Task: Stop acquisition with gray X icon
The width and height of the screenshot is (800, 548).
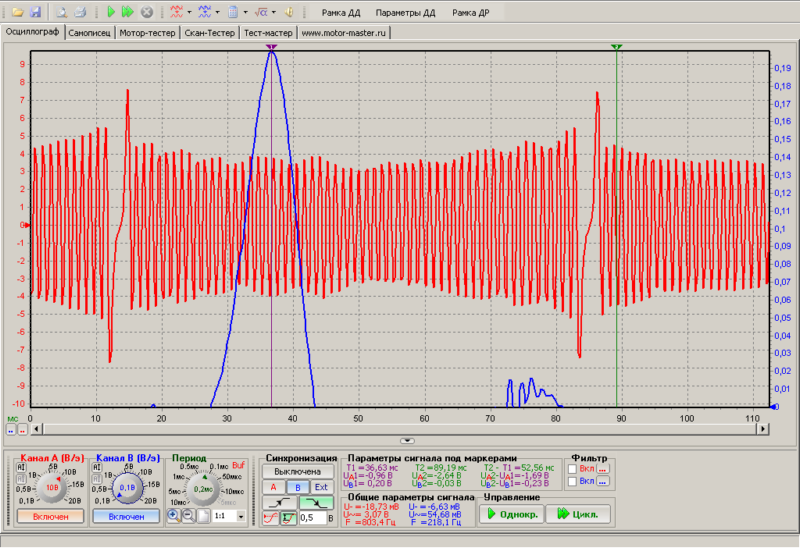Action: click(146, 12)
